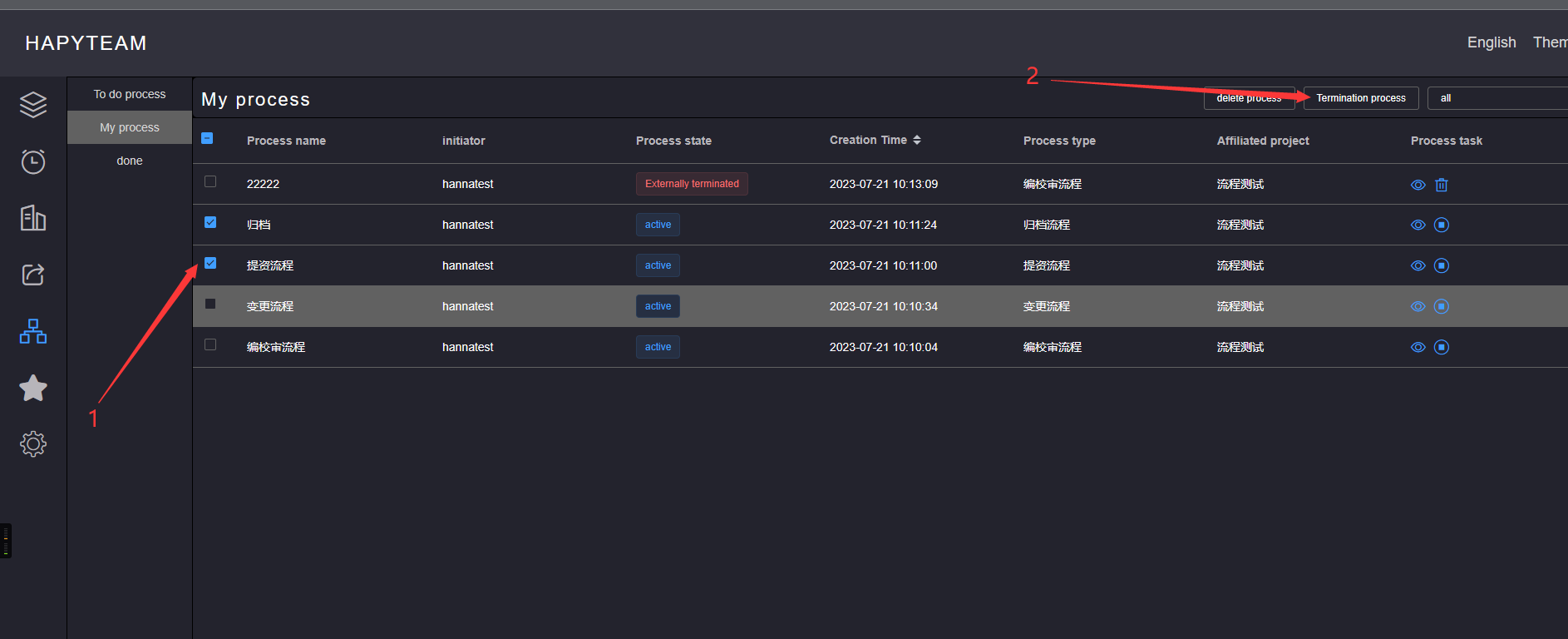Click process name 编校审流程 in last row

(x=276, y=347)
